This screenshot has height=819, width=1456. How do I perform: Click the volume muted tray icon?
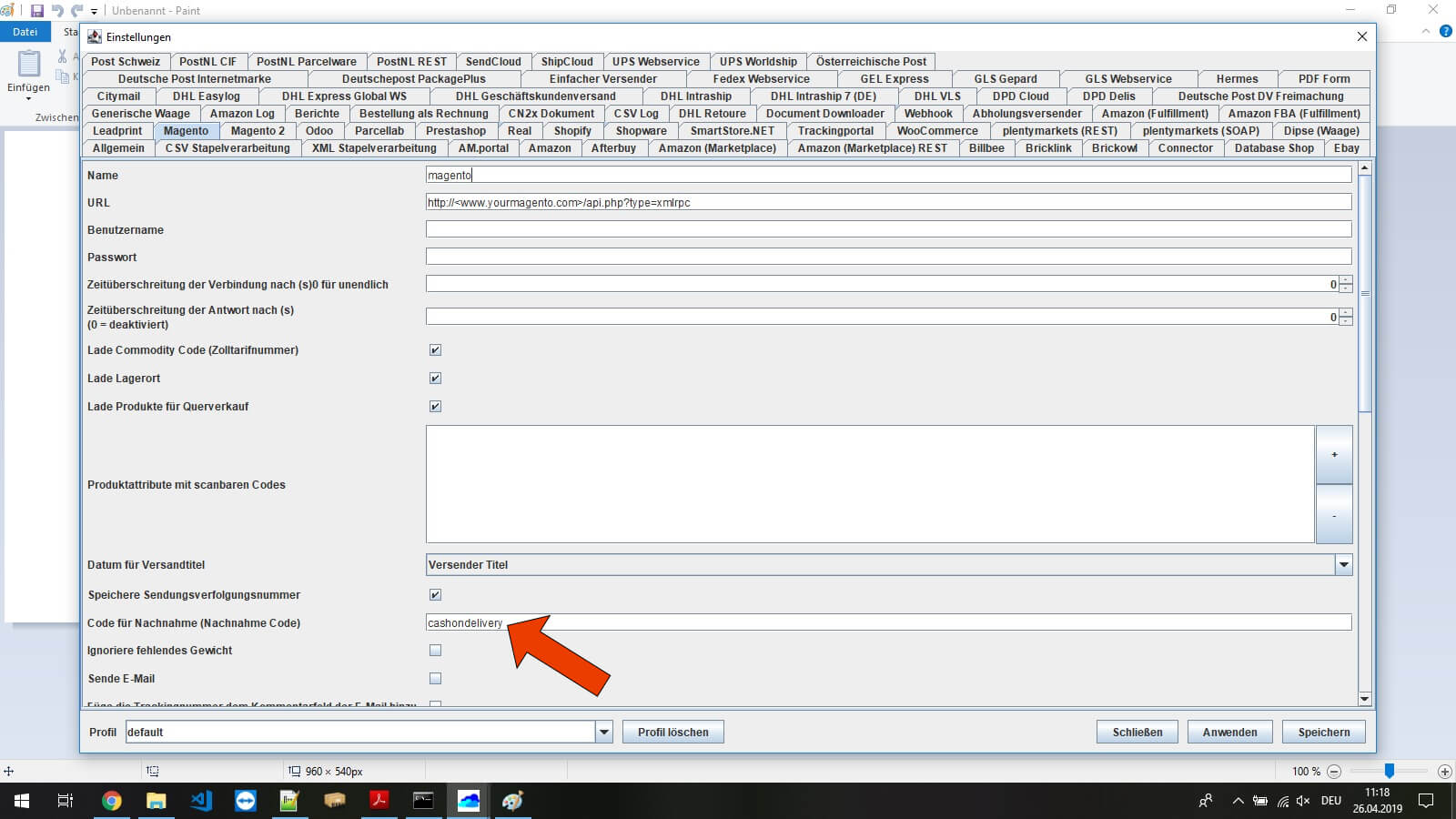[1303, 801]
